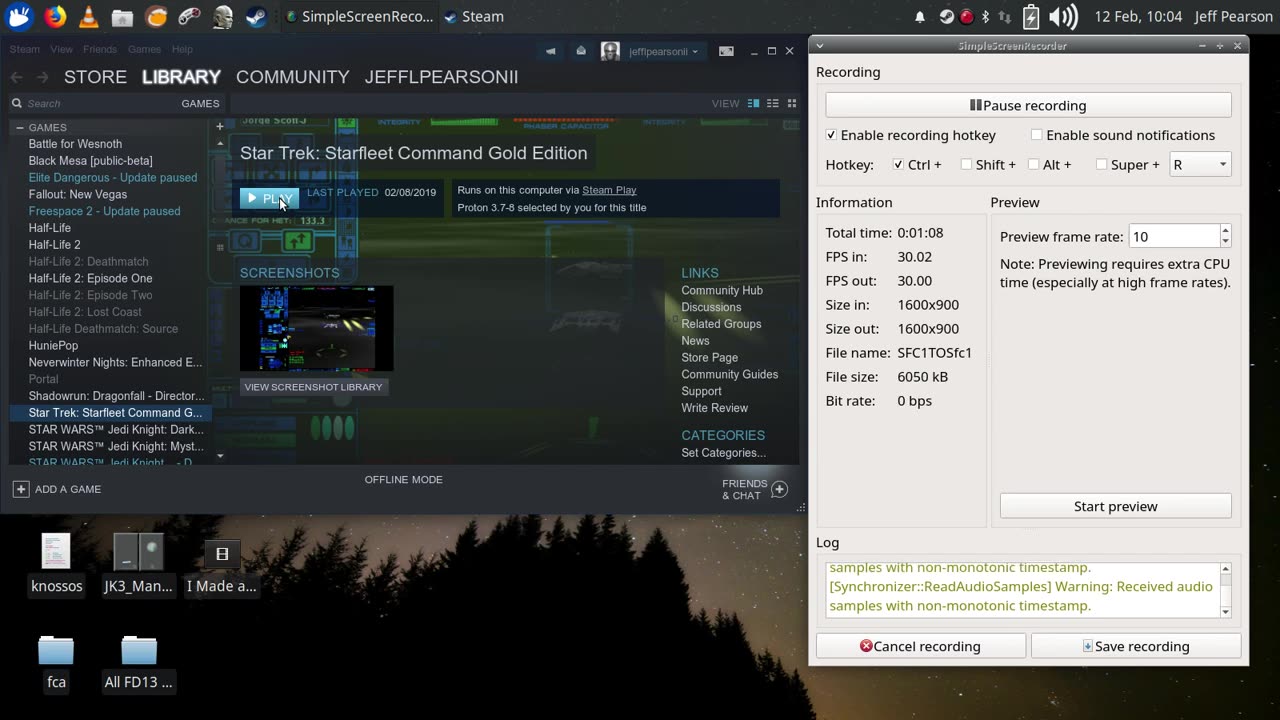Image resolution: width=1280 pixels, height=720 pixels.
Task: Click Set Categories... link
Action: point(723,453)
